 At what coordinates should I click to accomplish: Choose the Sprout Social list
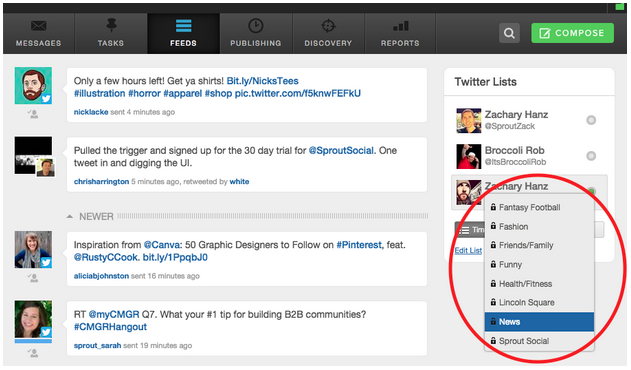coord(539,341)
